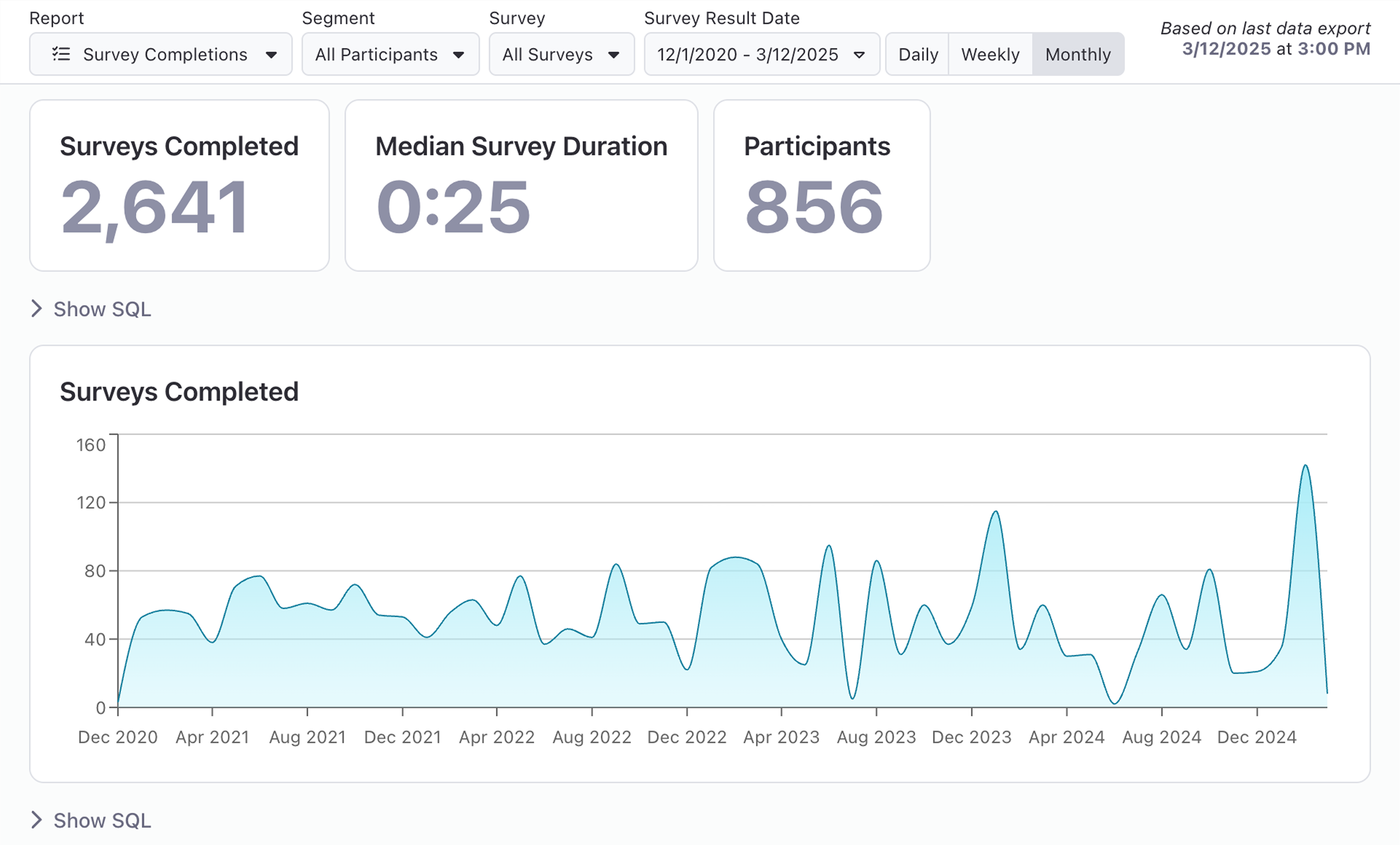Expand Show SQL under summary cards

point(102,309)
